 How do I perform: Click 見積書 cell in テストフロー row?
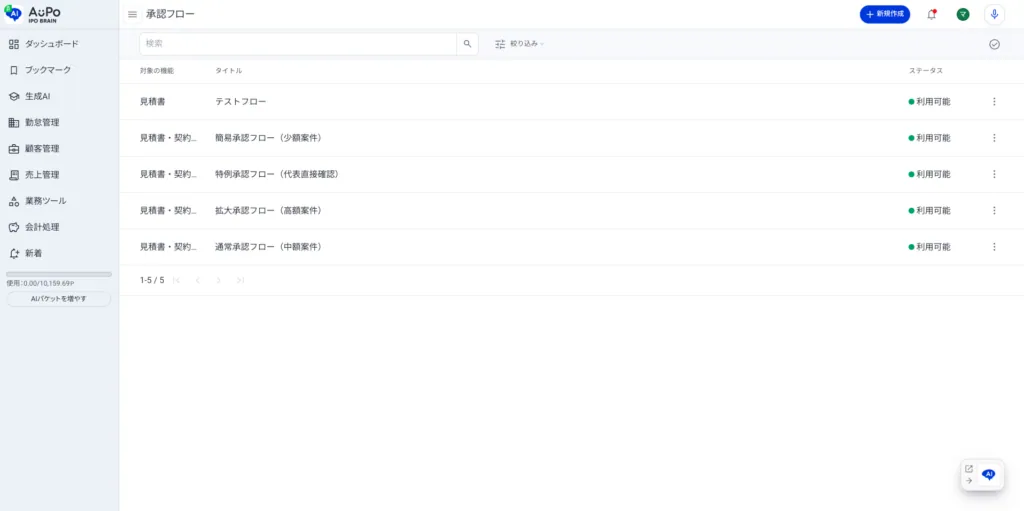pyautogui.click(x=152, y=102)
